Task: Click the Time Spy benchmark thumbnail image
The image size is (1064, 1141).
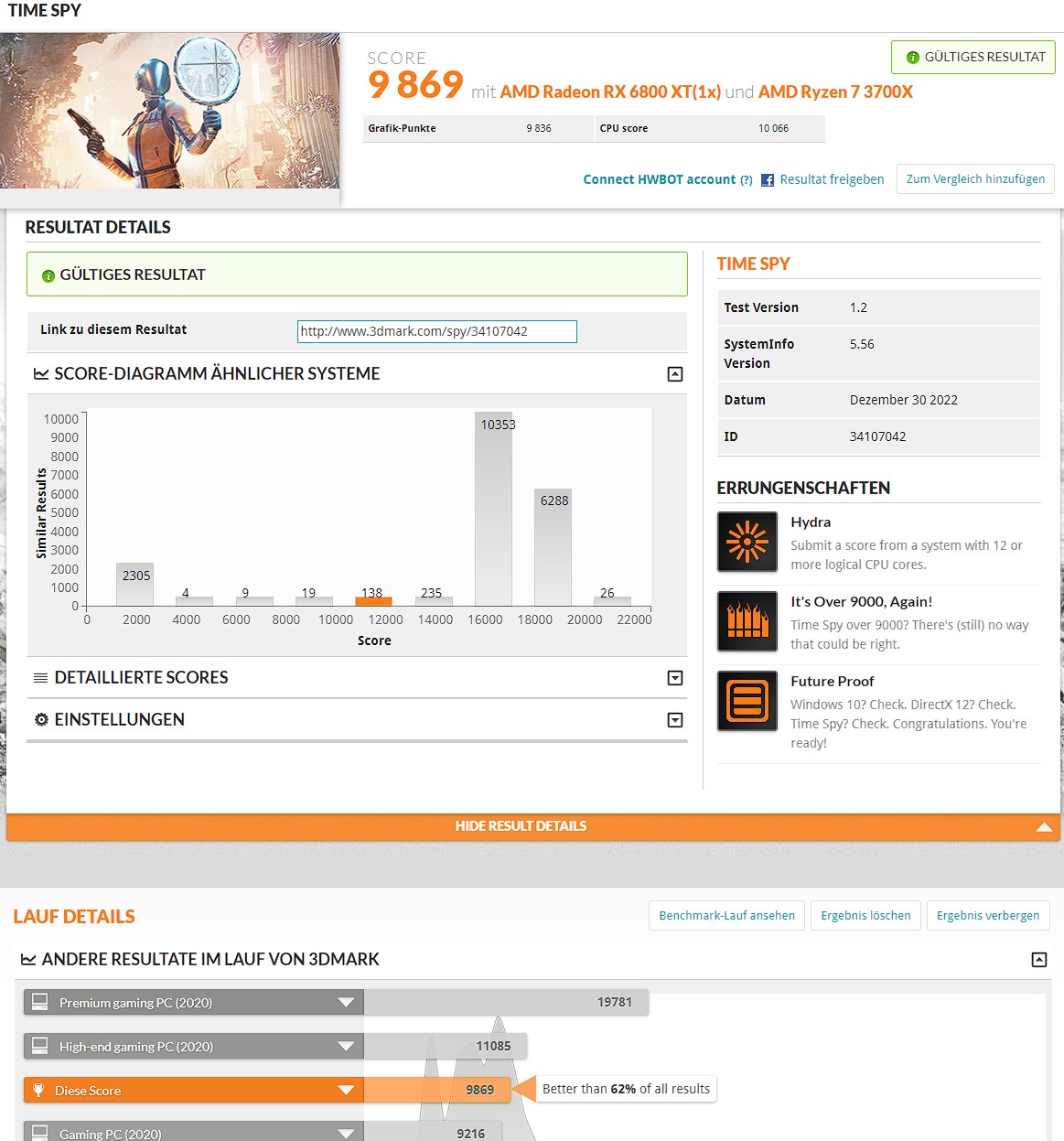Action: click(x=170, y=111)
